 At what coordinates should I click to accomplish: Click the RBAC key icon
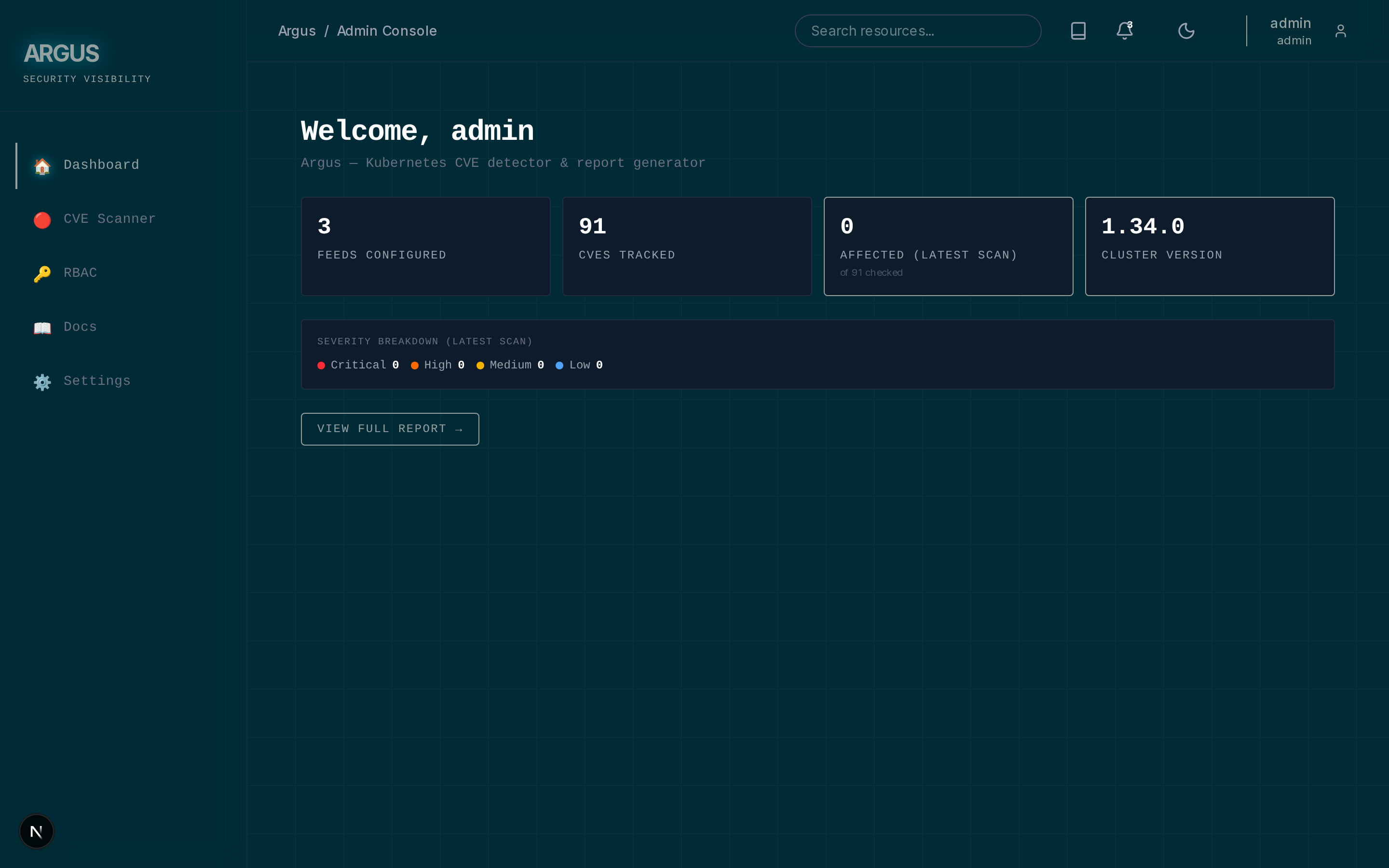pyautogui.click(x=42, y=274)
